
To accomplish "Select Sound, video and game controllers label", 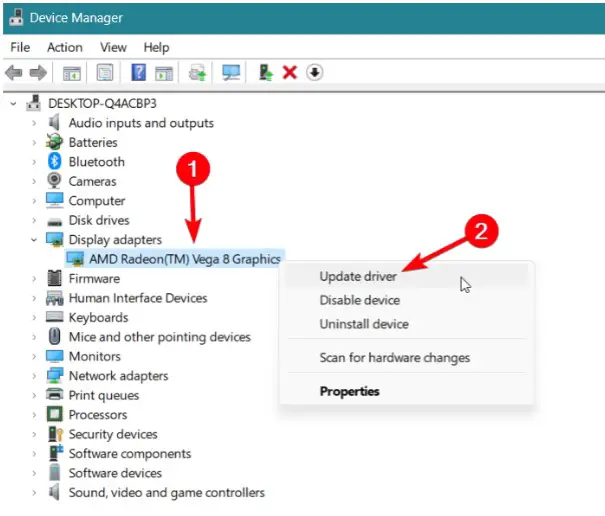I will [167, 492].
